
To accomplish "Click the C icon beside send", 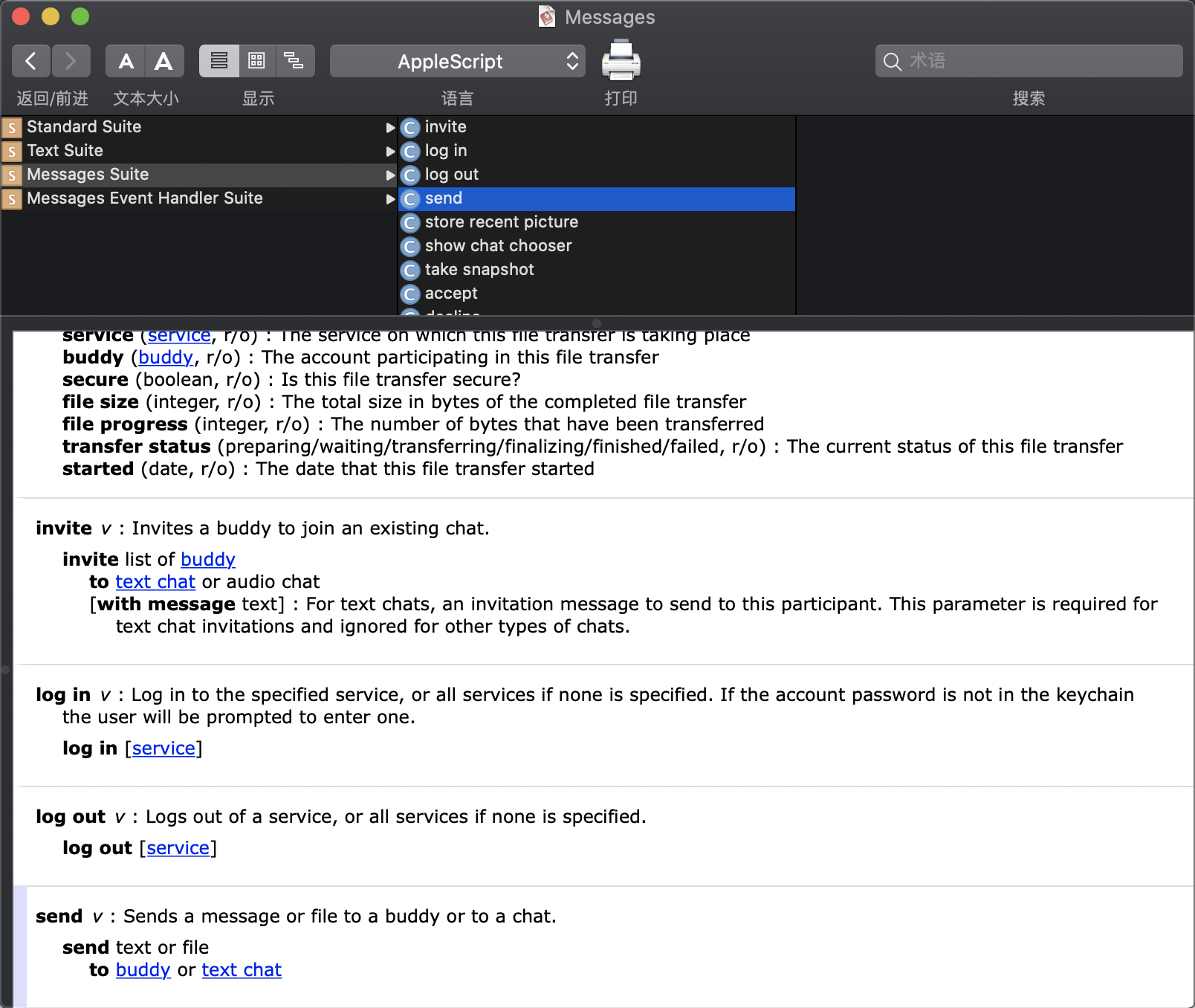I will [x=410, y=199].
